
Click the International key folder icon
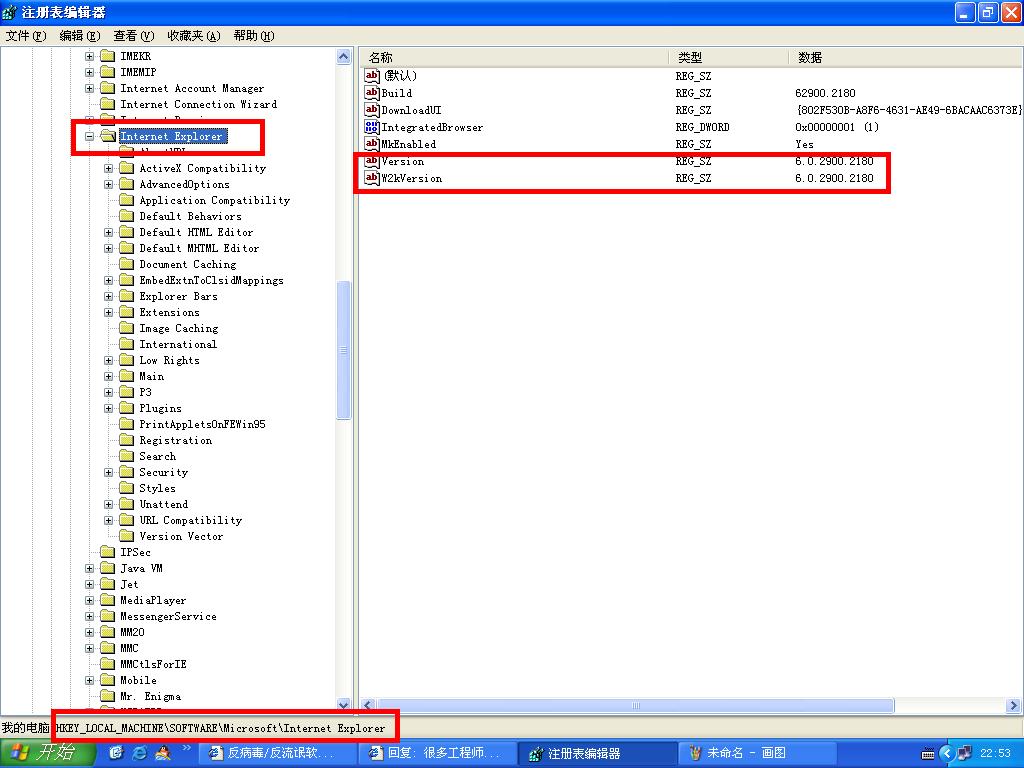pyautogui.click(x=127, y=344)
